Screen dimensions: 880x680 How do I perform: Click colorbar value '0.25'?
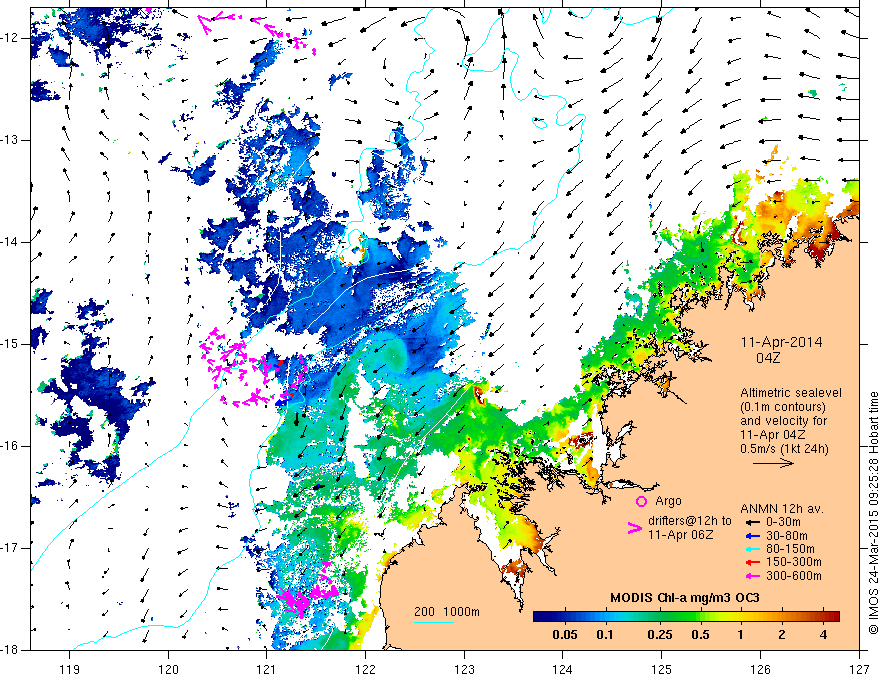pyautogui.click(x=659, y=635)
